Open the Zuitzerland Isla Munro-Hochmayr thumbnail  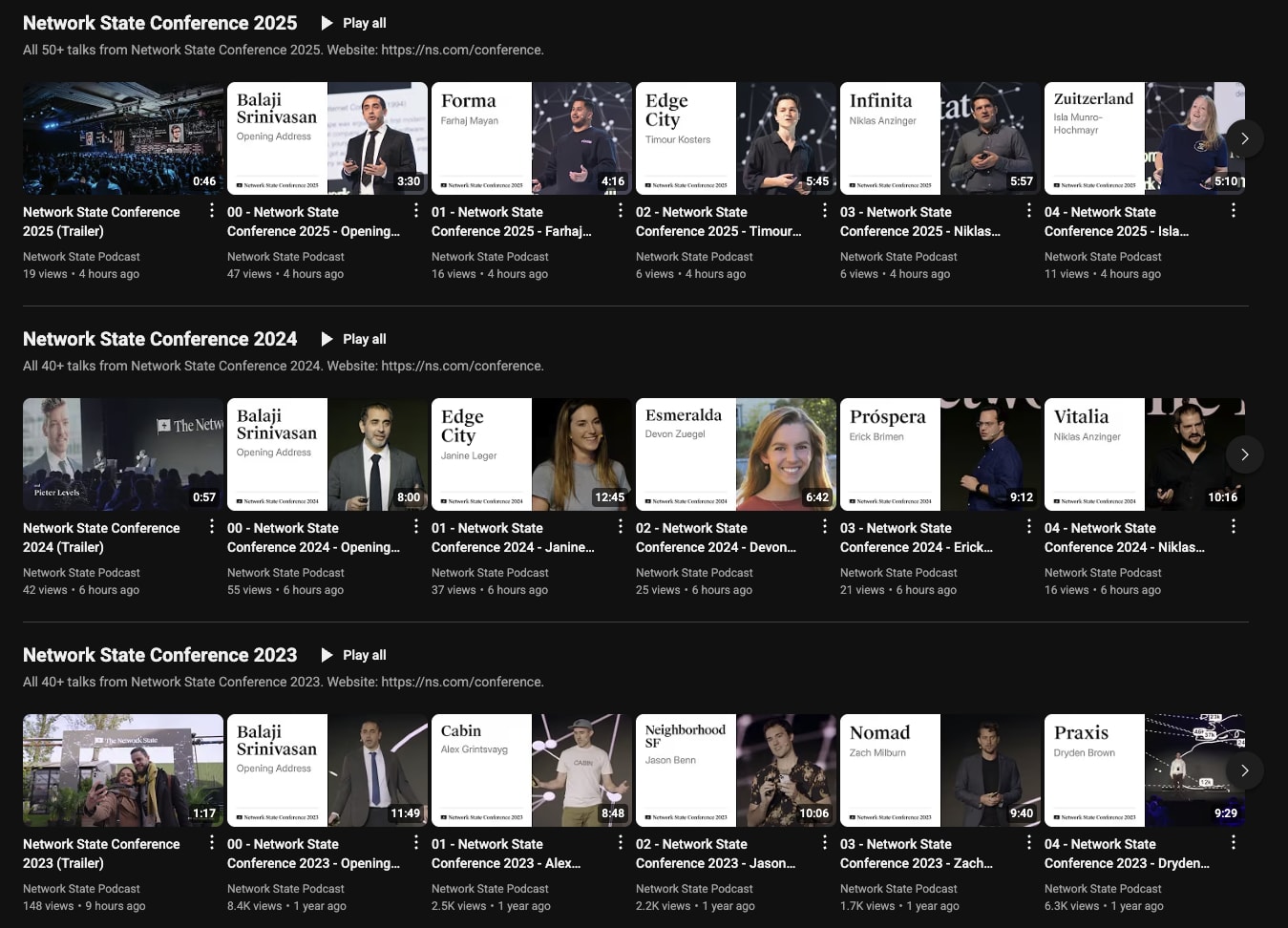[x=1145, y=138]
